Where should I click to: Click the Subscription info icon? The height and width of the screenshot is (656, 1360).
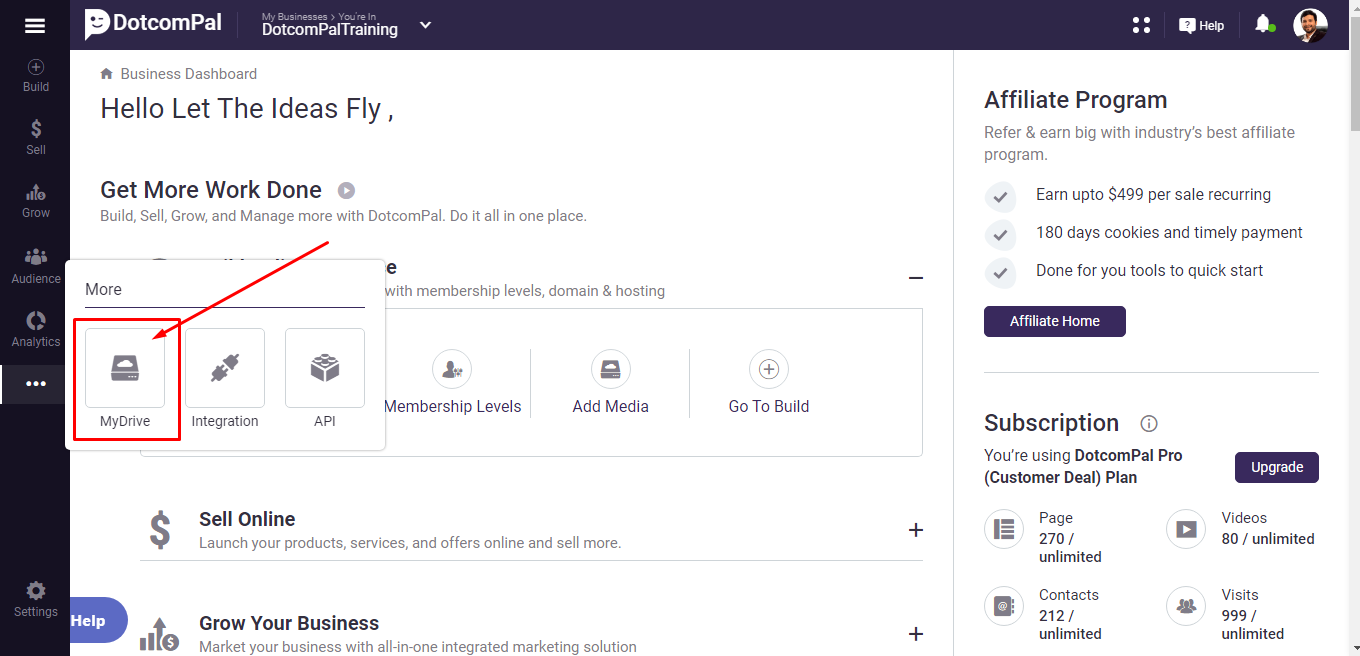[1149, 423]
